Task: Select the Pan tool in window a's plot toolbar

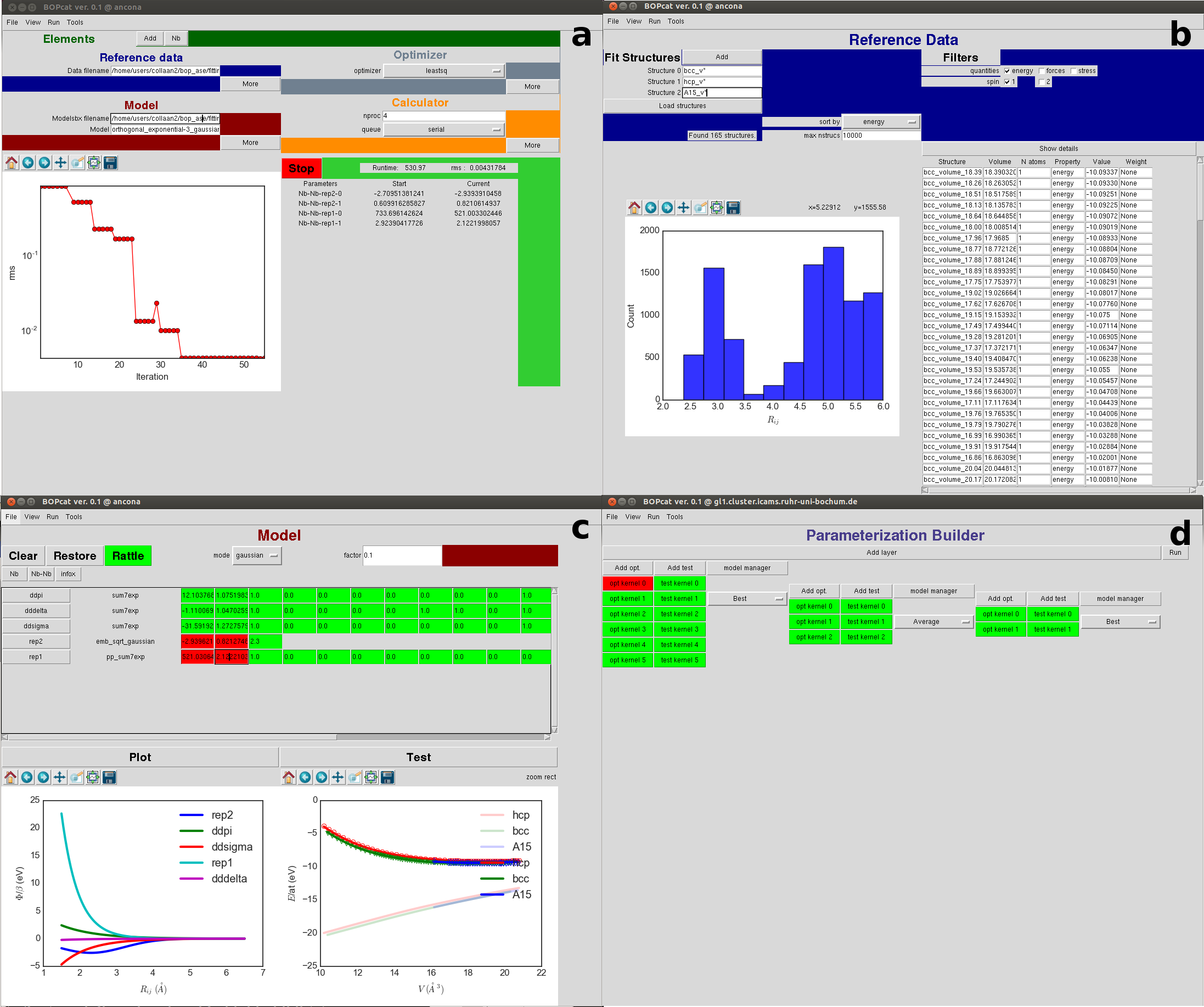Action: [x=61, y=163]
